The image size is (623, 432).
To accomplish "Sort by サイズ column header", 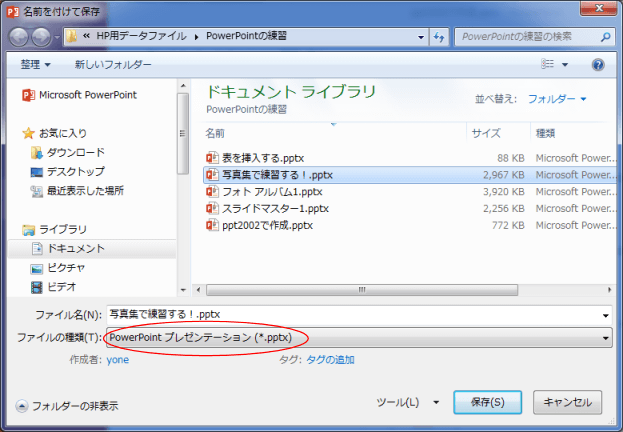I will [486, 133].
